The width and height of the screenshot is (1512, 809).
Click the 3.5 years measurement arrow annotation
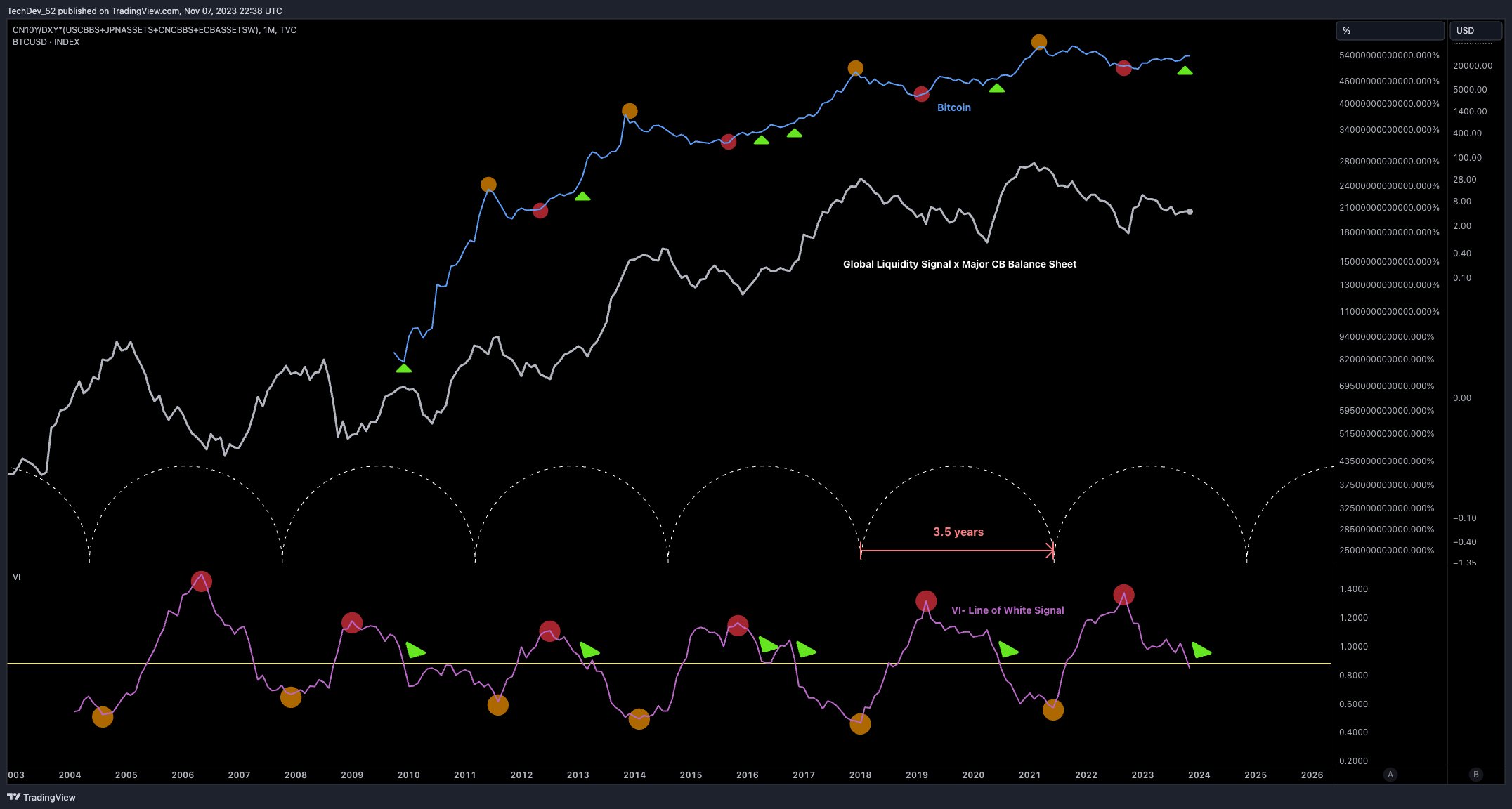(x=958, y=532)
